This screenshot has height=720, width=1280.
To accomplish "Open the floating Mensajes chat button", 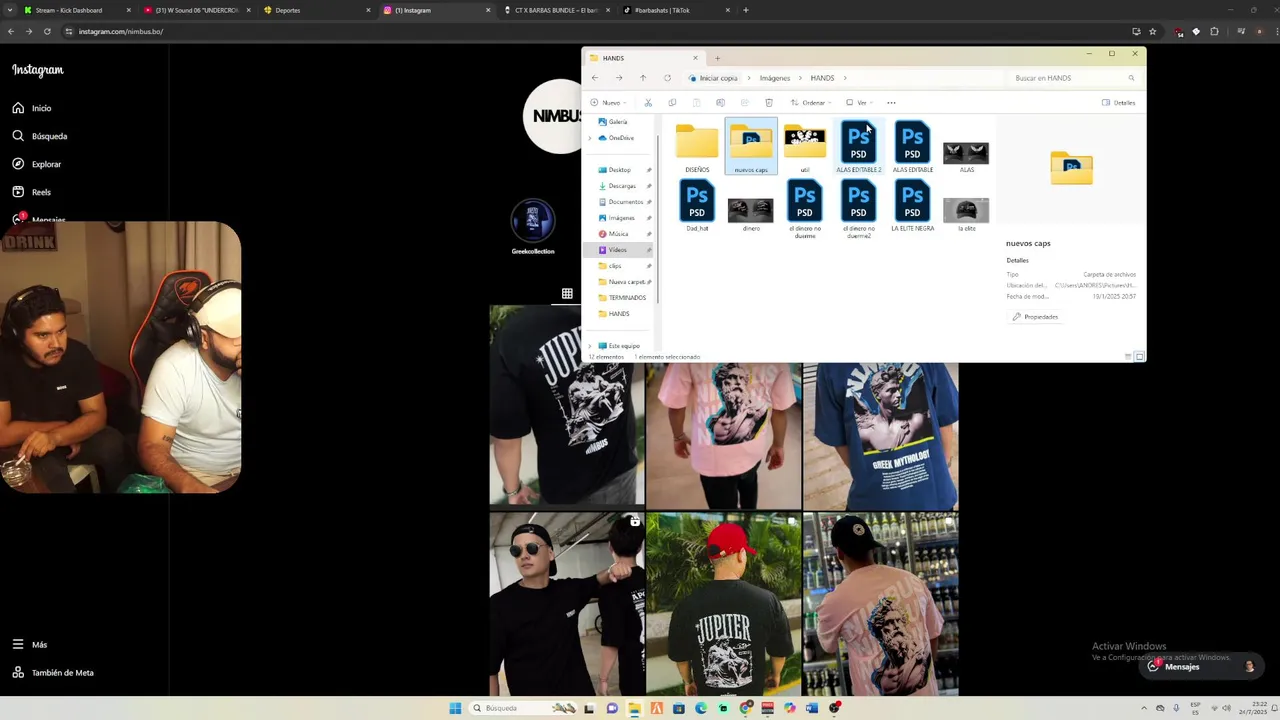I will tap(1199, 667).
